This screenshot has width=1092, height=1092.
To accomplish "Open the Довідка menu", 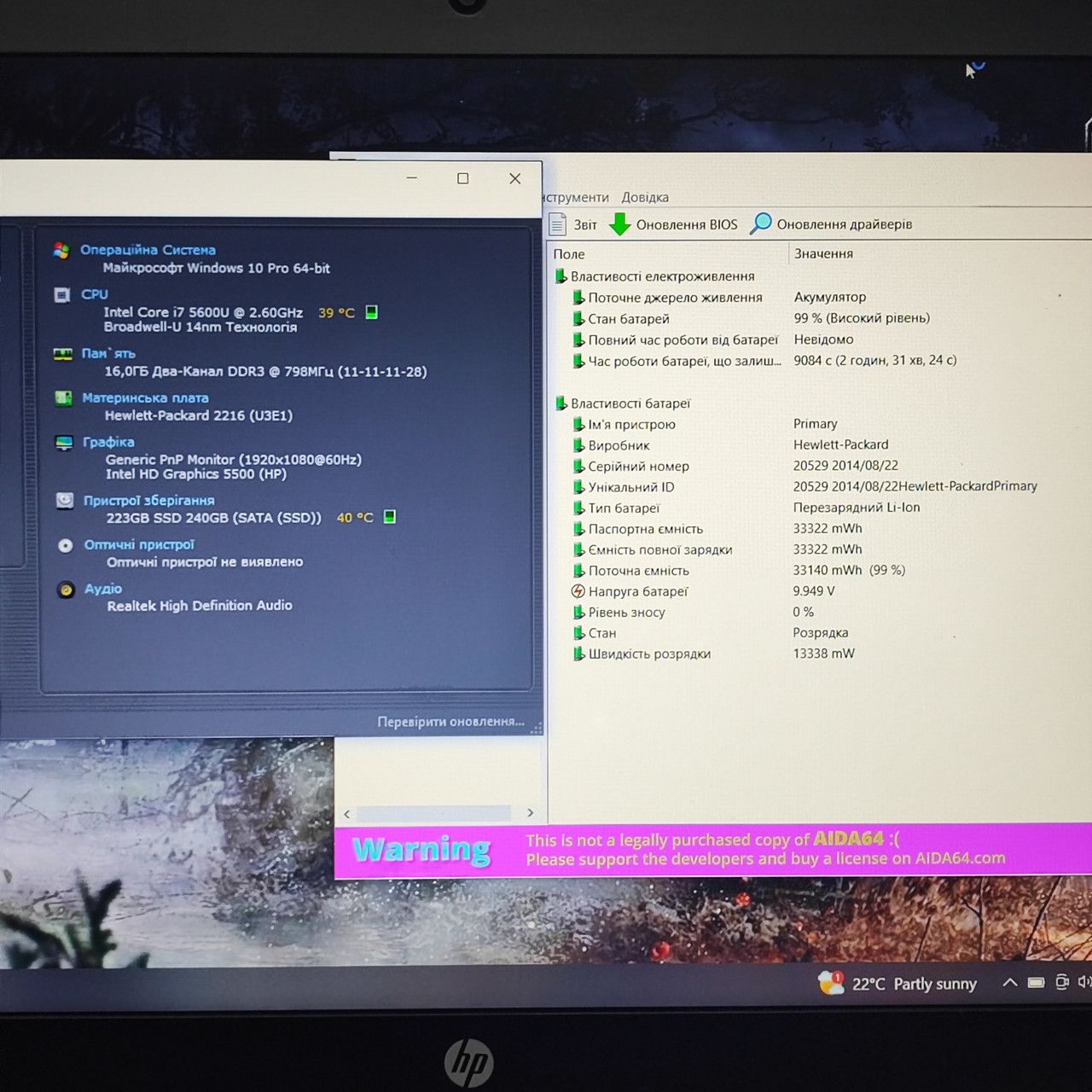I will (645, 197).
